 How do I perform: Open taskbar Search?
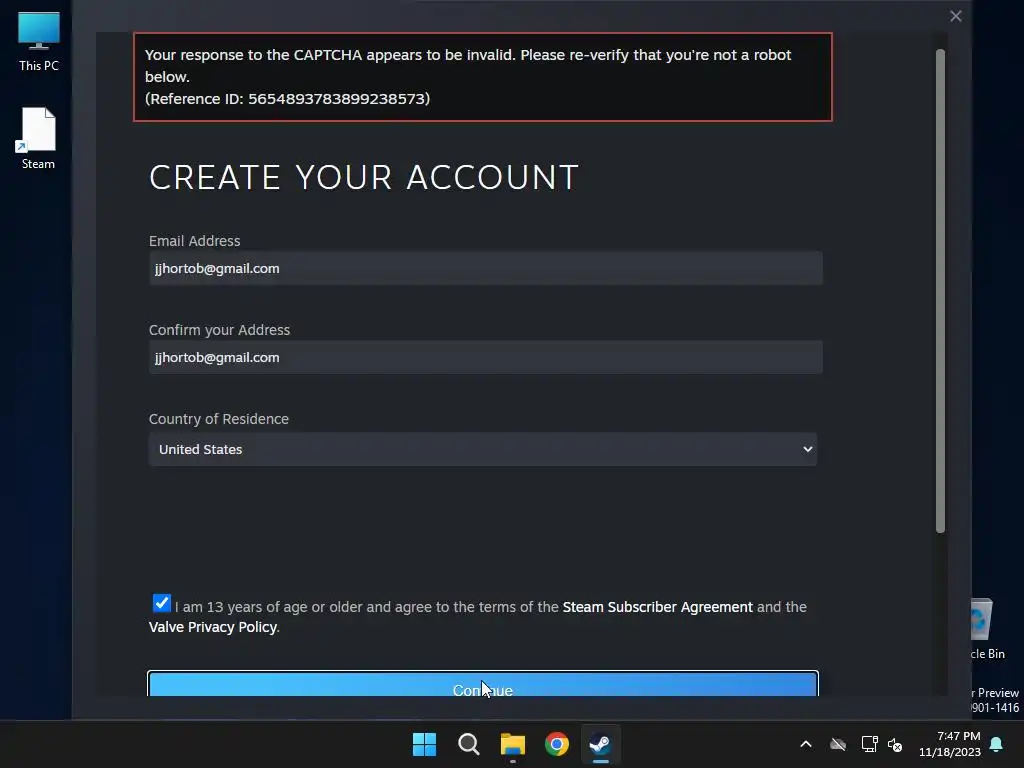(x=469, y=744)
